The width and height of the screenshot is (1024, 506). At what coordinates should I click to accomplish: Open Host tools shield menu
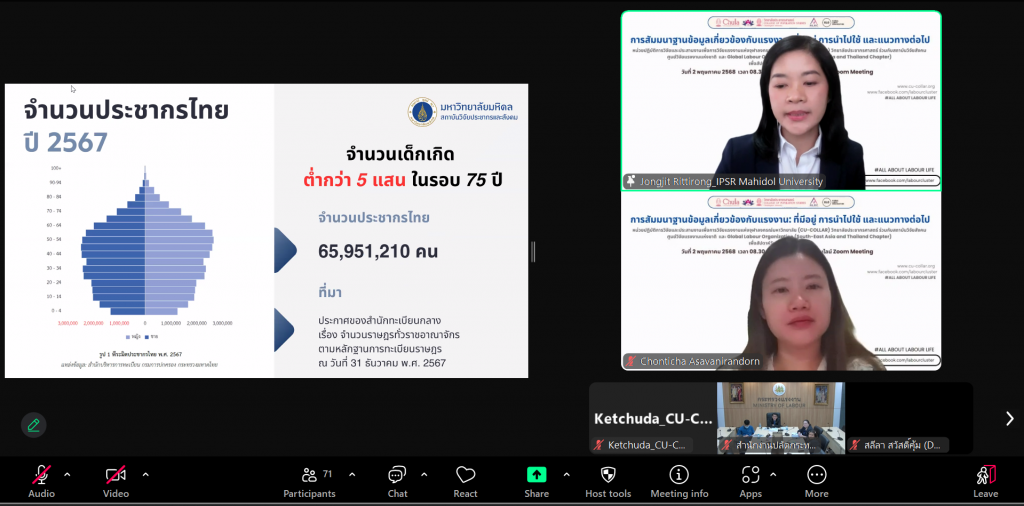click(608, 480)
